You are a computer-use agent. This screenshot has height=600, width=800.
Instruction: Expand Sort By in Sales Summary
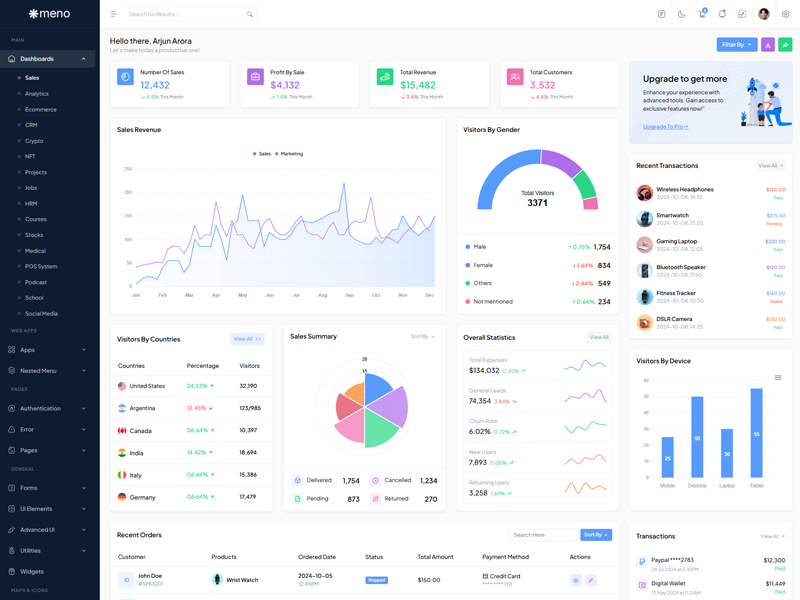[422, 337]
